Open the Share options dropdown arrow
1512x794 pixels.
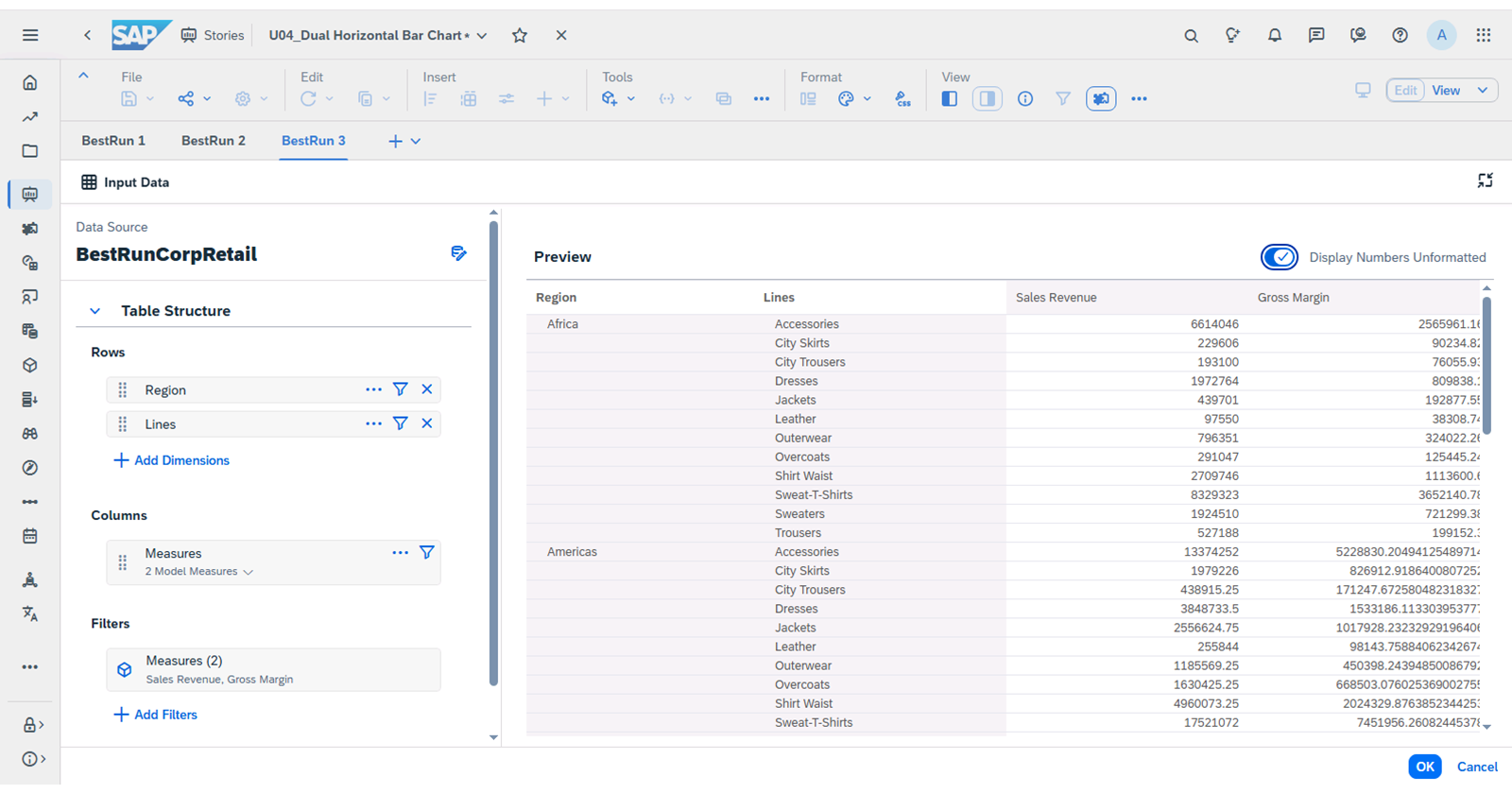coord(207,98)
